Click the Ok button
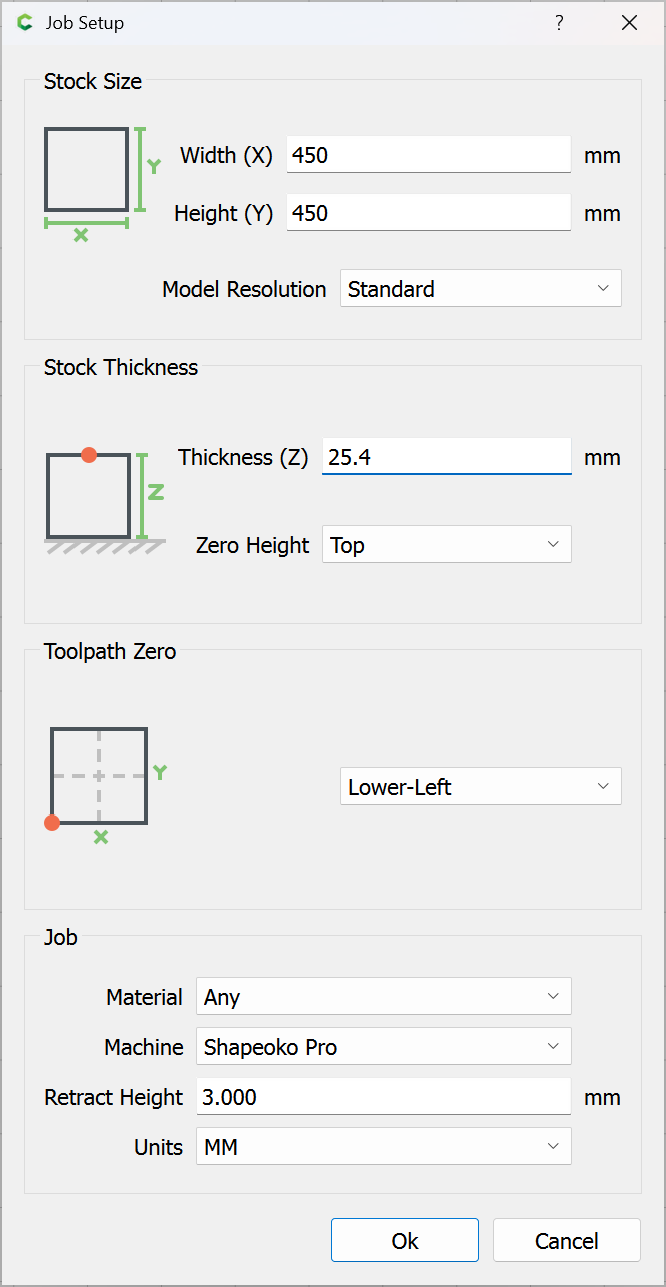The width and height of the screenshot is (666, 1287). (x=405, y=1241)
